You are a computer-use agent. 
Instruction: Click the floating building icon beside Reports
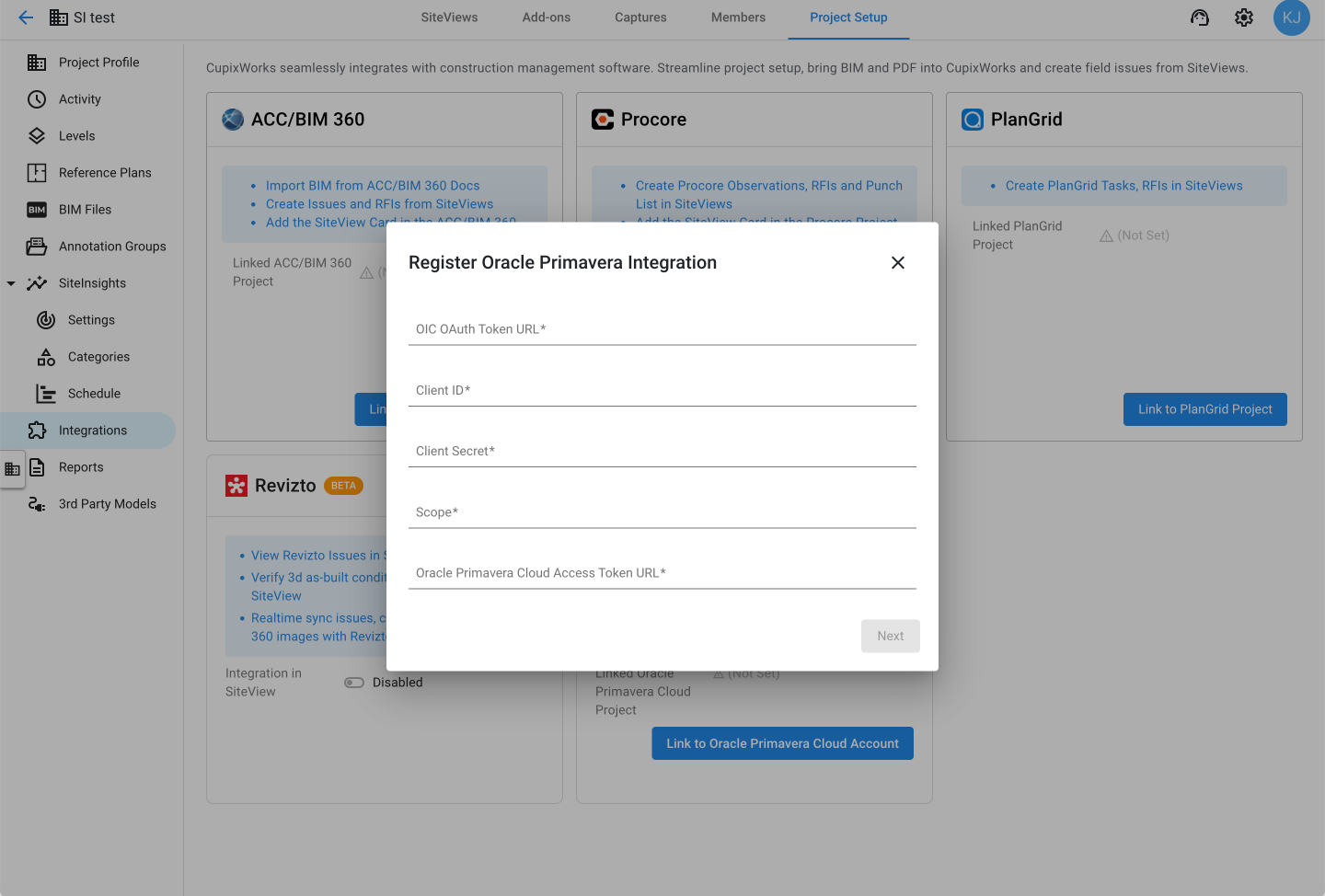[x=12, y=469]
